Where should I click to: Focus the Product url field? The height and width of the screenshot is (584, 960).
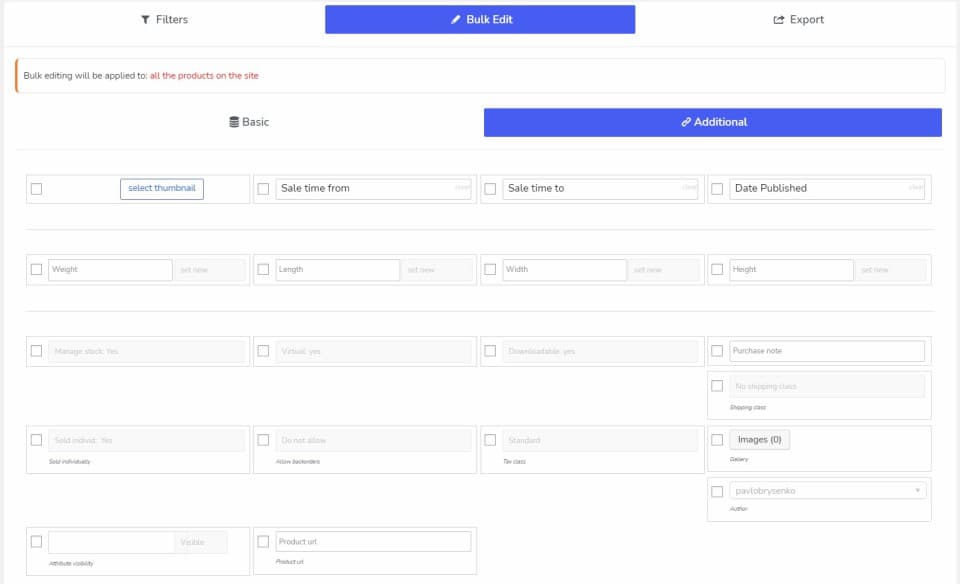tap(373, 542)
